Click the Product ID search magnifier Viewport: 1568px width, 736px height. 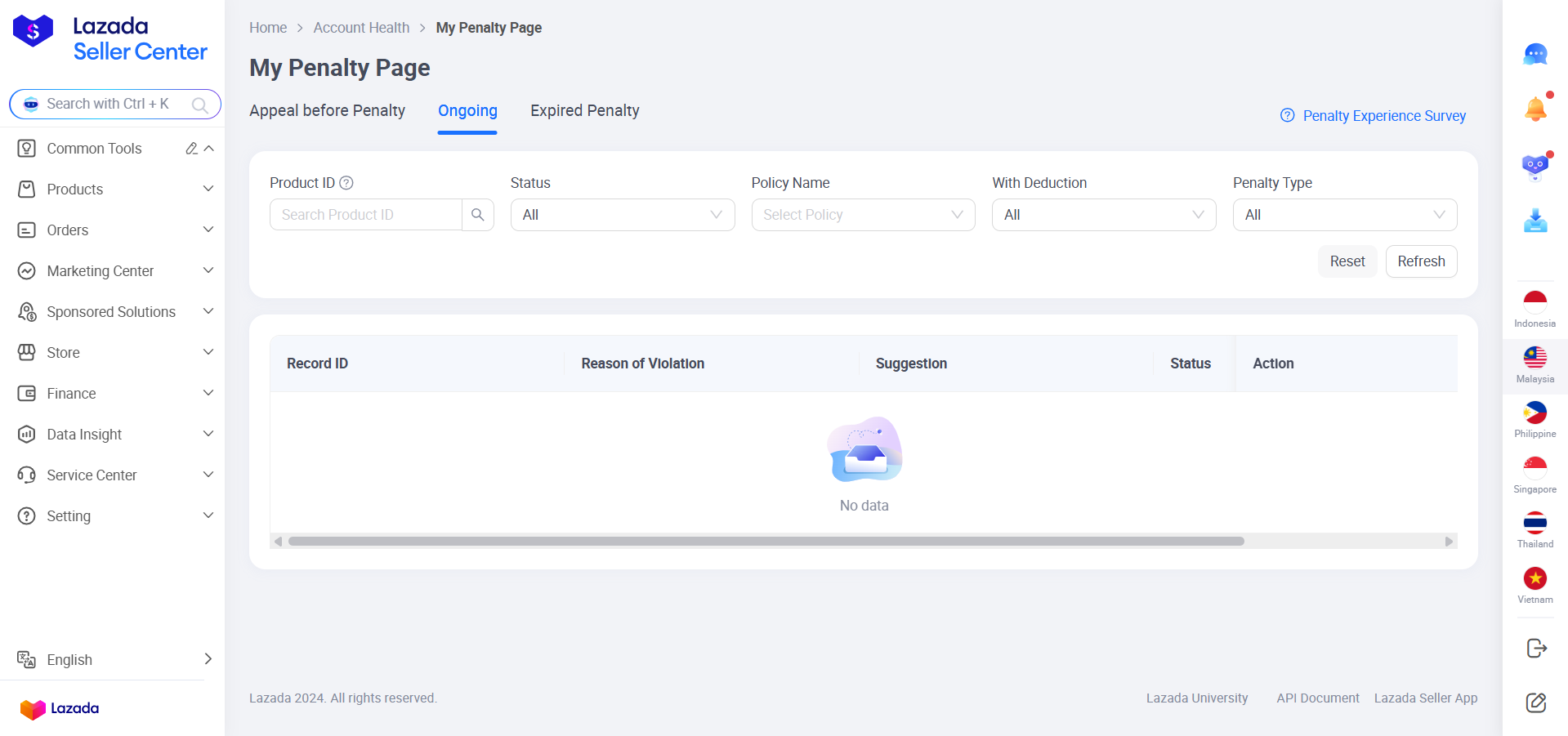click(x=478, y=215)
